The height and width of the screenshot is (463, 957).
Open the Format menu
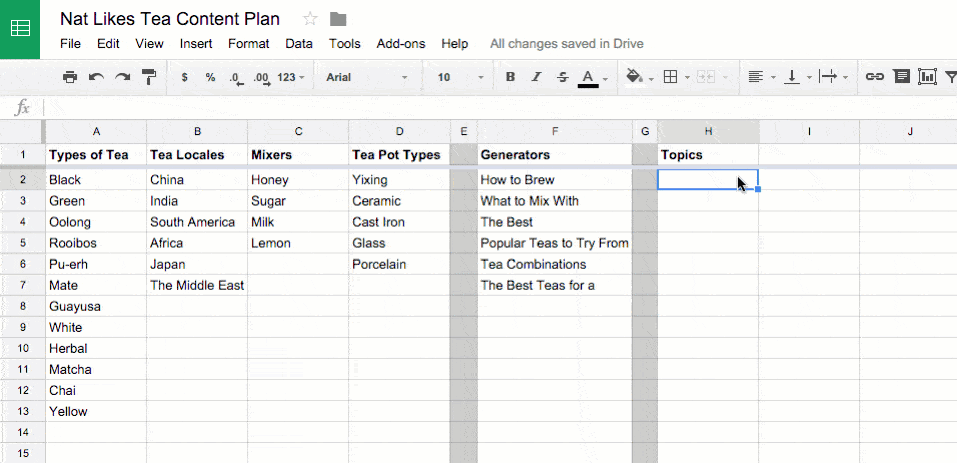click(248, 44)
